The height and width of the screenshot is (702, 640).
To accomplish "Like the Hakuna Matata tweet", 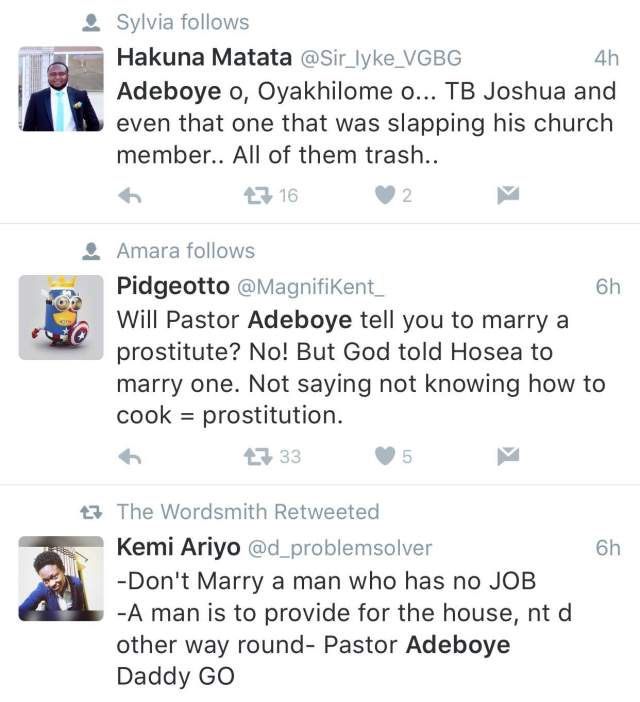I will tap(385, 196).
